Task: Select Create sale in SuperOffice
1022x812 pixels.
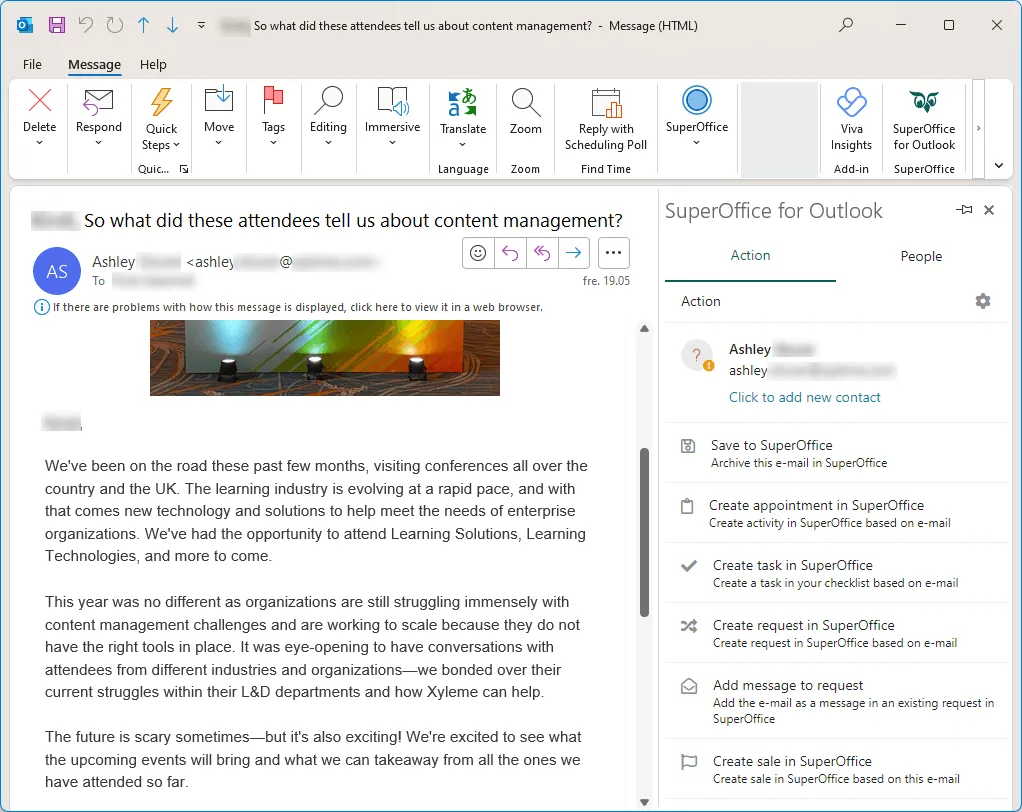Action: (791, 761)
